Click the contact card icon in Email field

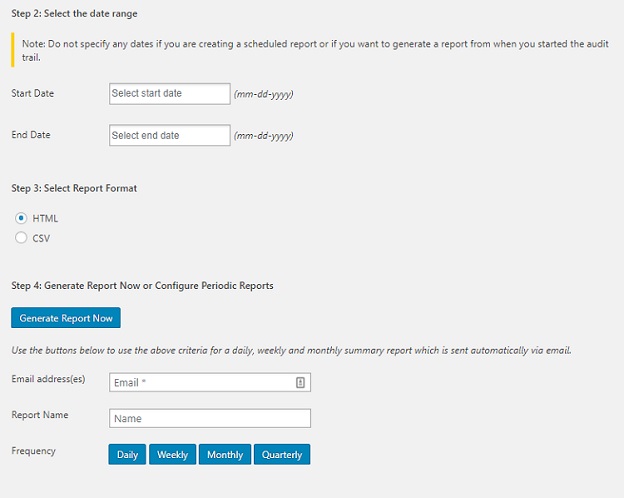(x=300, y=383)
